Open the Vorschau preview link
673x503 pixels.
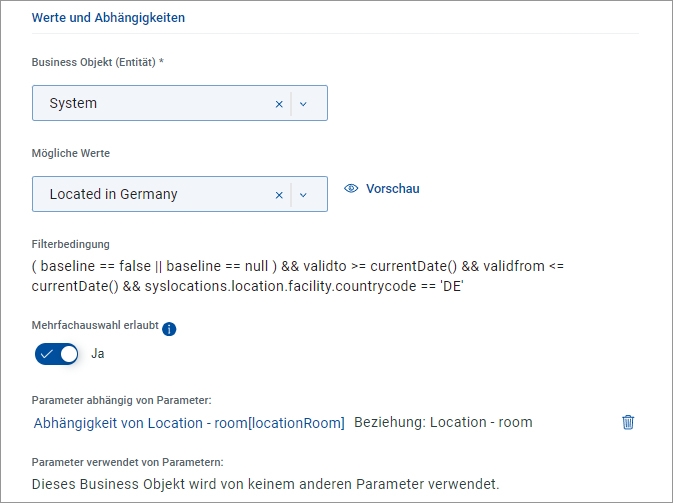pos(392,188)
